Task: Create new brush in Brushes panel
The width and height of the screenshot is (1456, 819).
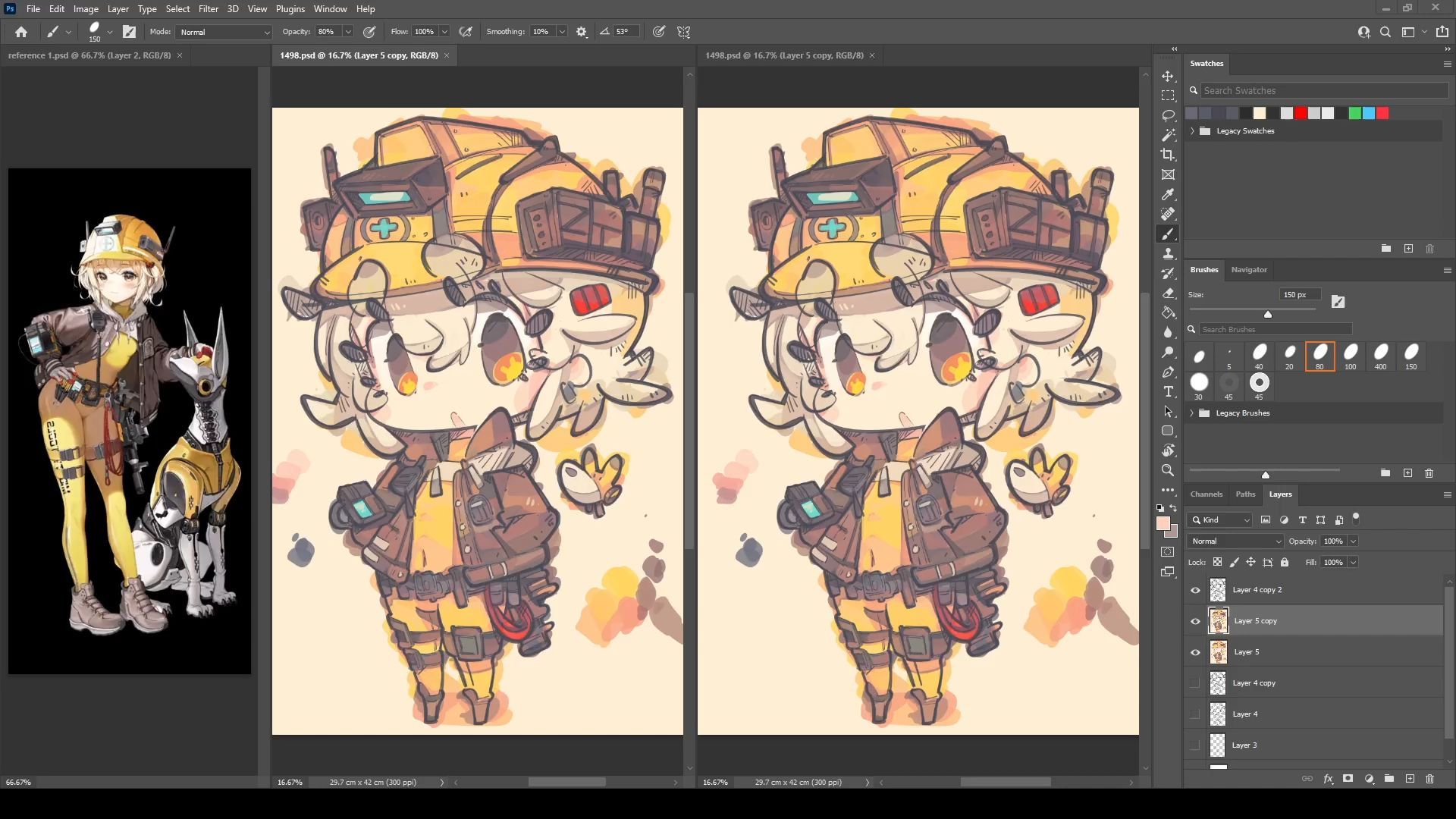Action: [1407, 473]
